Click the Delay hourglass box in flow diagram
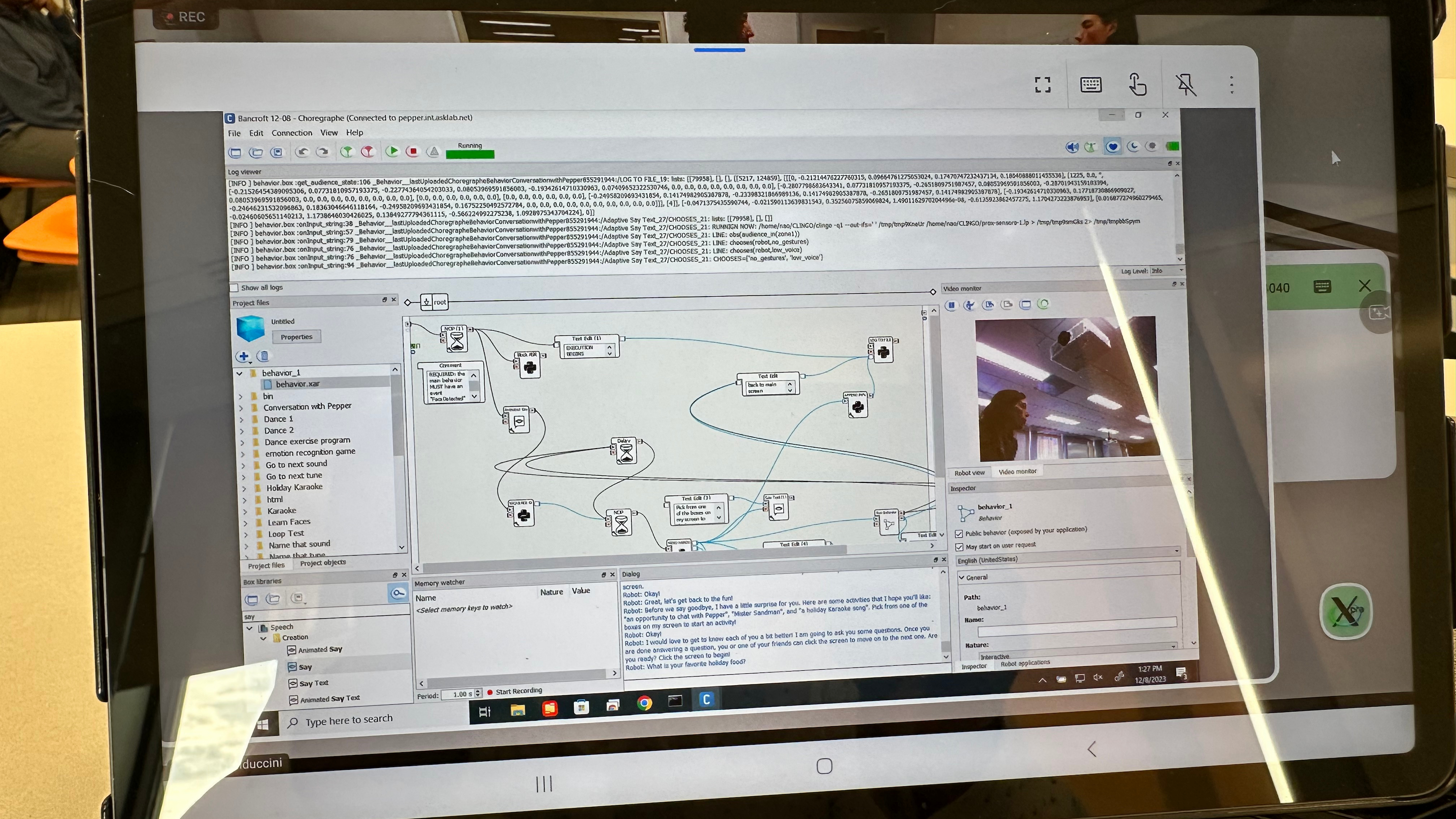Screen dimensions: 1456x819 [x=625, y=450]
